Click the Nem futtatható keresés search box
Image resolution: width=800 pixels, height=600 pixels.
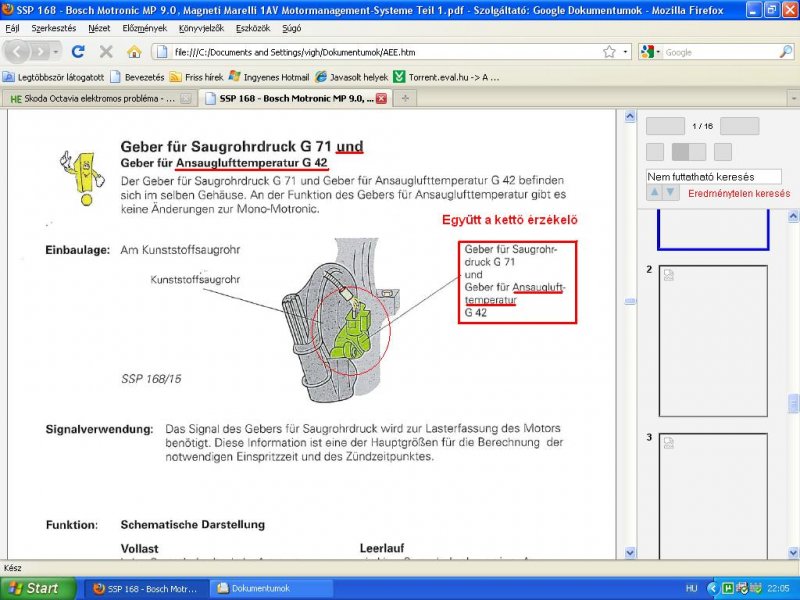[x=713, y=177]
